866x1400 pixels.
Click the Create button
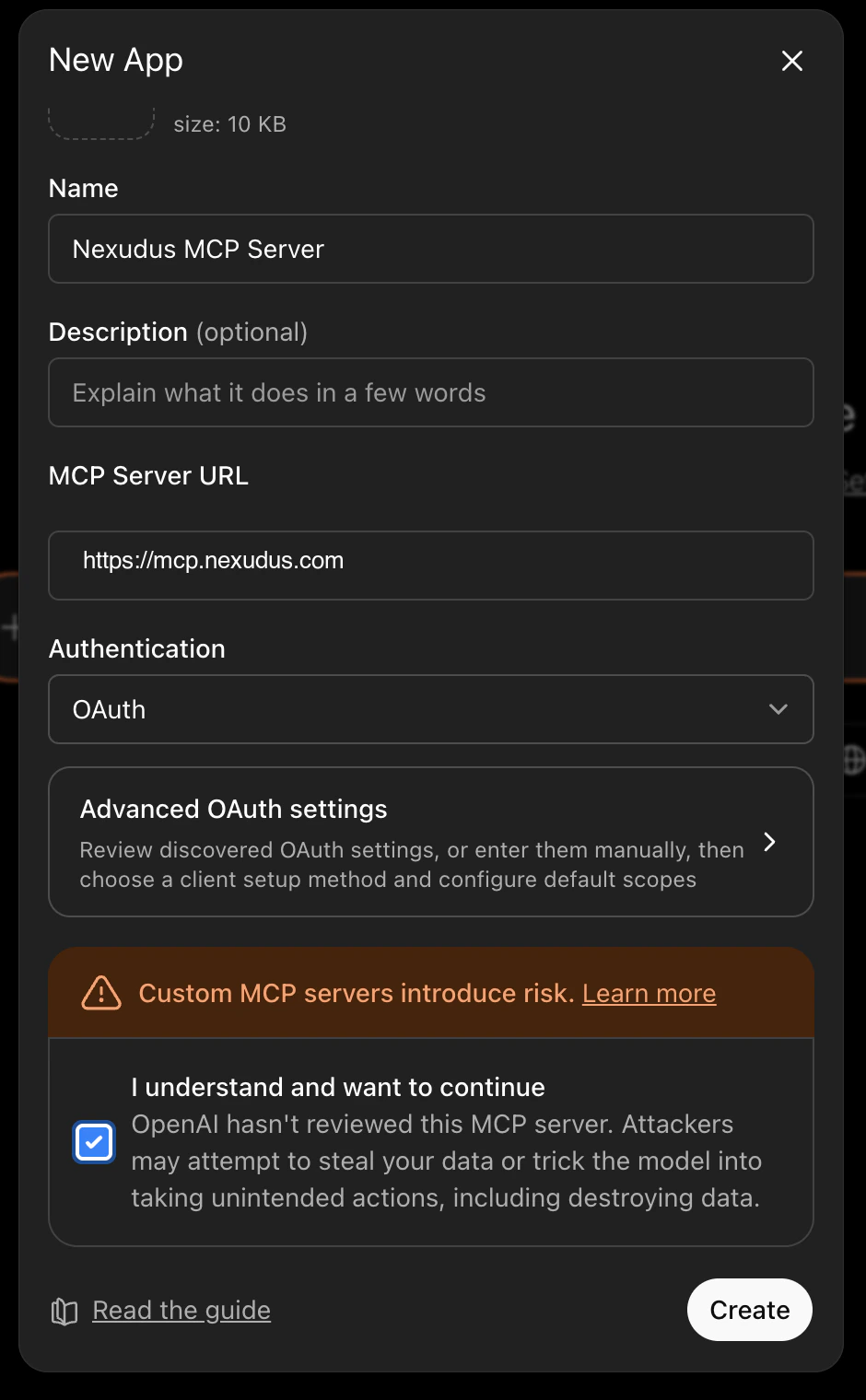pos(750,1310)
